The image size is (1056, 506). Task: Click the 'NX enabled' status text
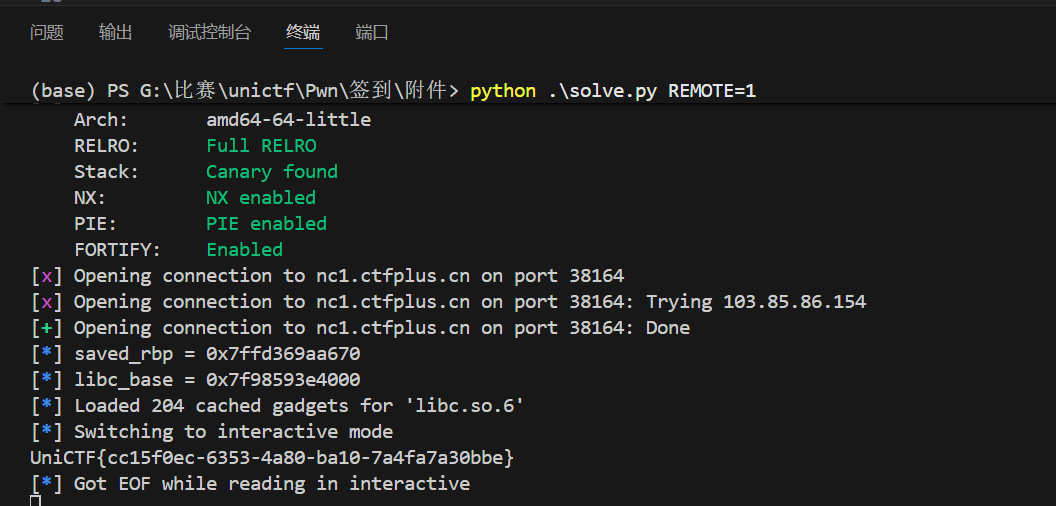click(261, 198)
